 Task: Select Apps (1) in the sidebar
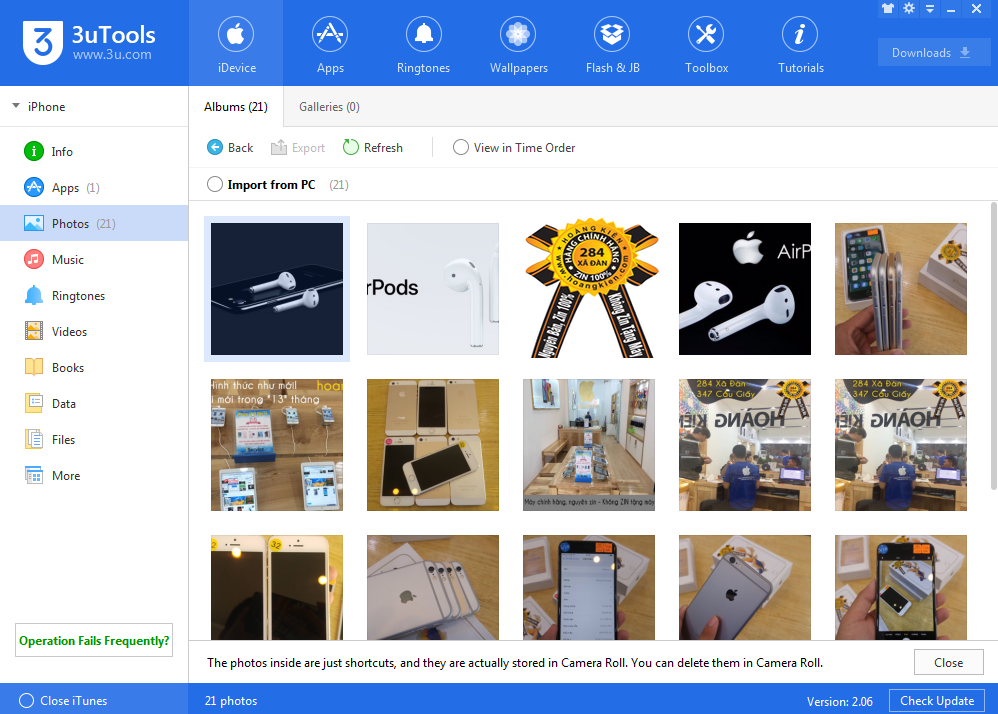point(94,188)
